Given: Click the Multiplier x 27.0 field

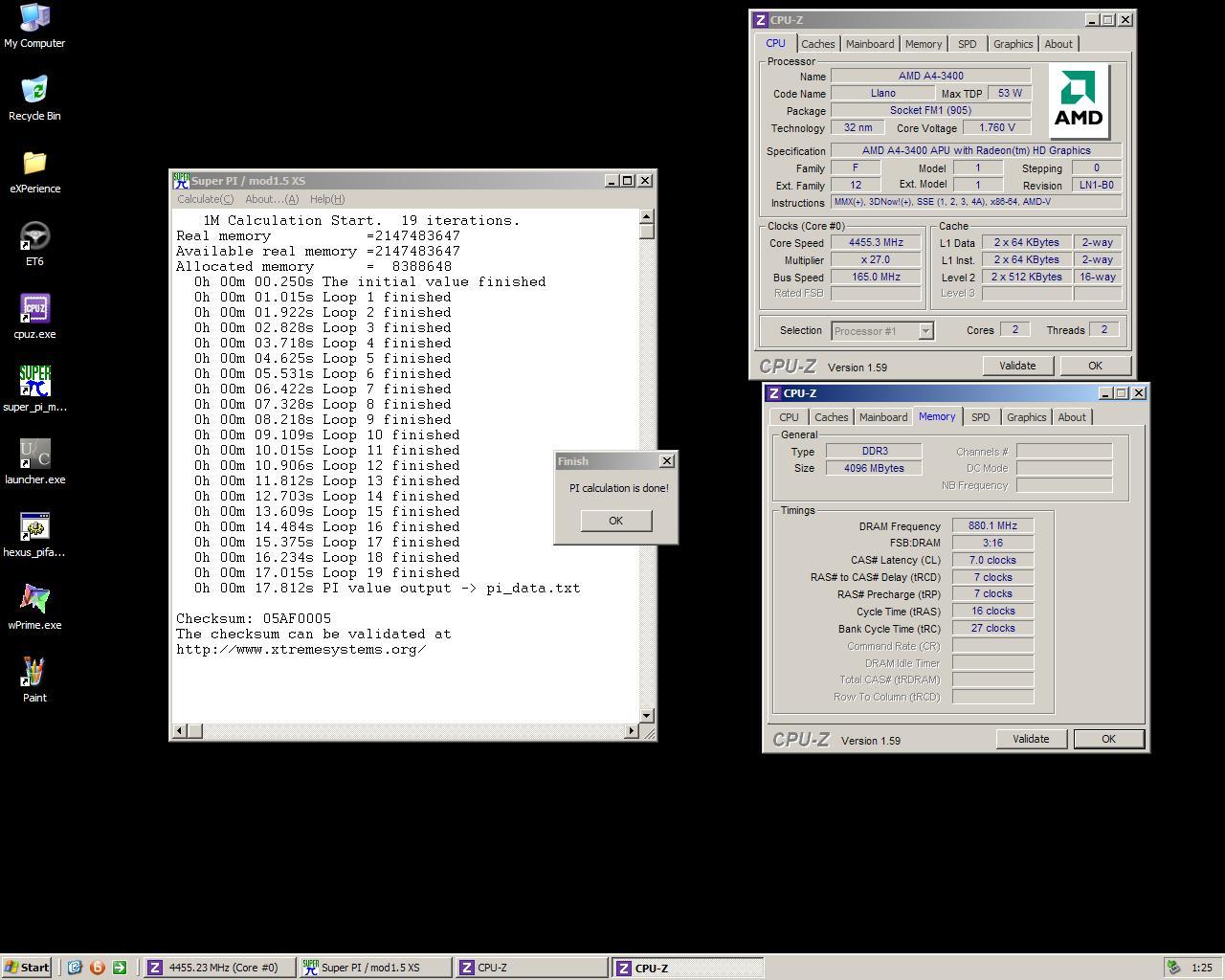Looking at the screenshot, I should tap(876, 259).
